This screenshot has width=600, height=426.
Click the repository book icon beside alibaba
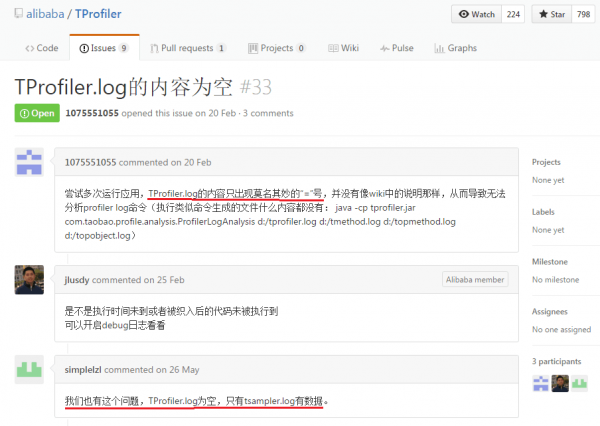click(18, 14)
